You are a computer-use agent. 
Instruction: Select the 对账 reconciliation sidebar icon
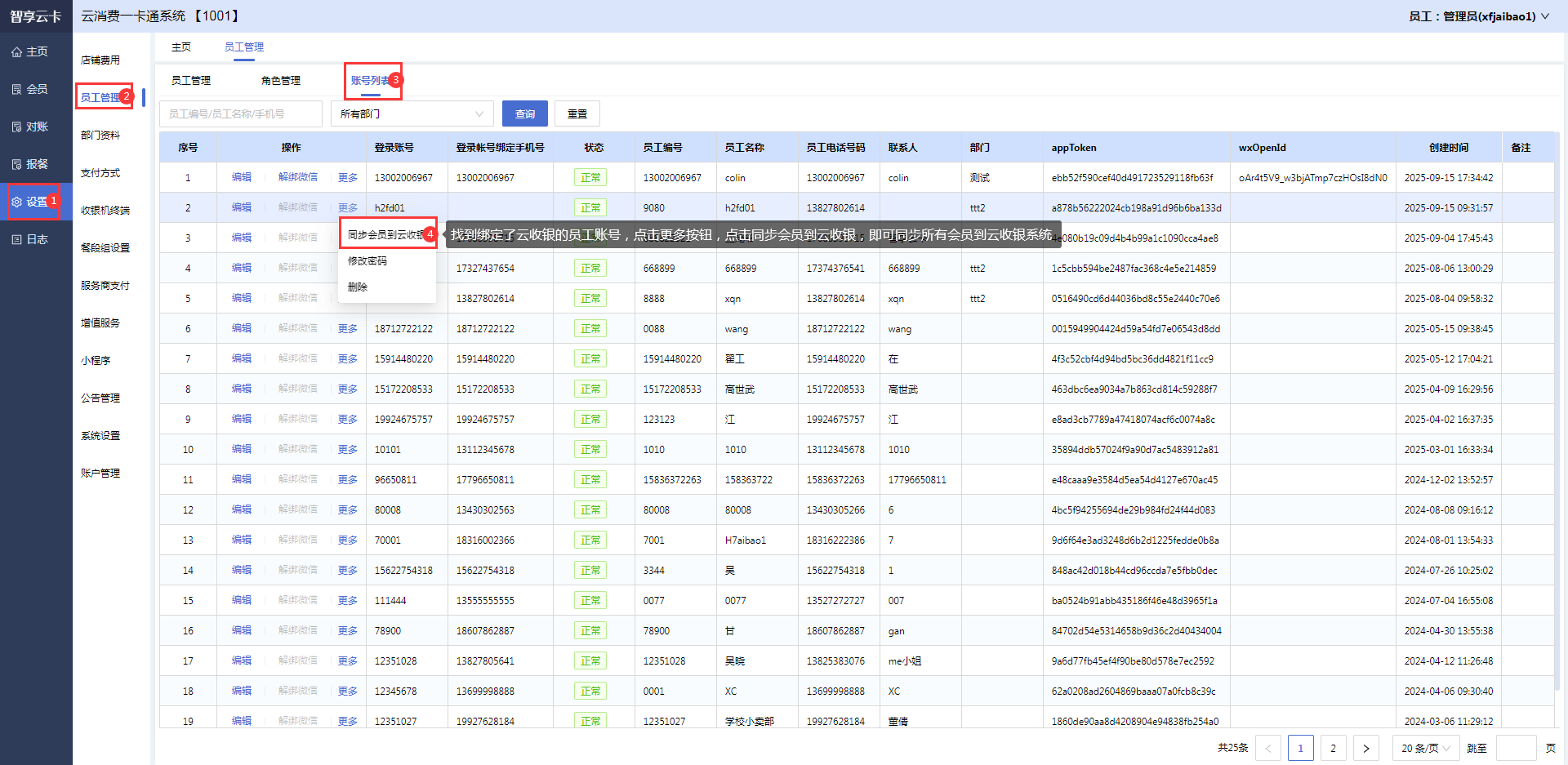click(17, 127)
